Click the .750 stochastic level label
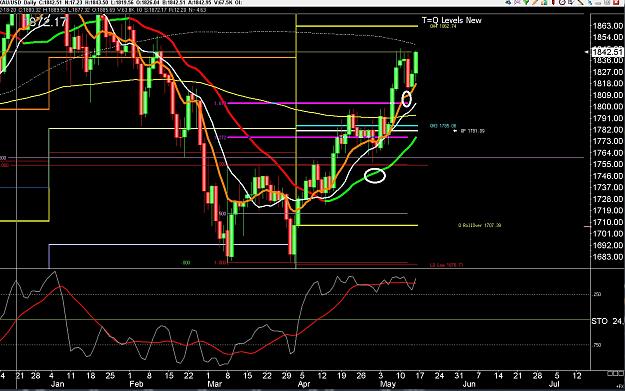The width and height of the screenshot is (625, 391). click(597, 345)
